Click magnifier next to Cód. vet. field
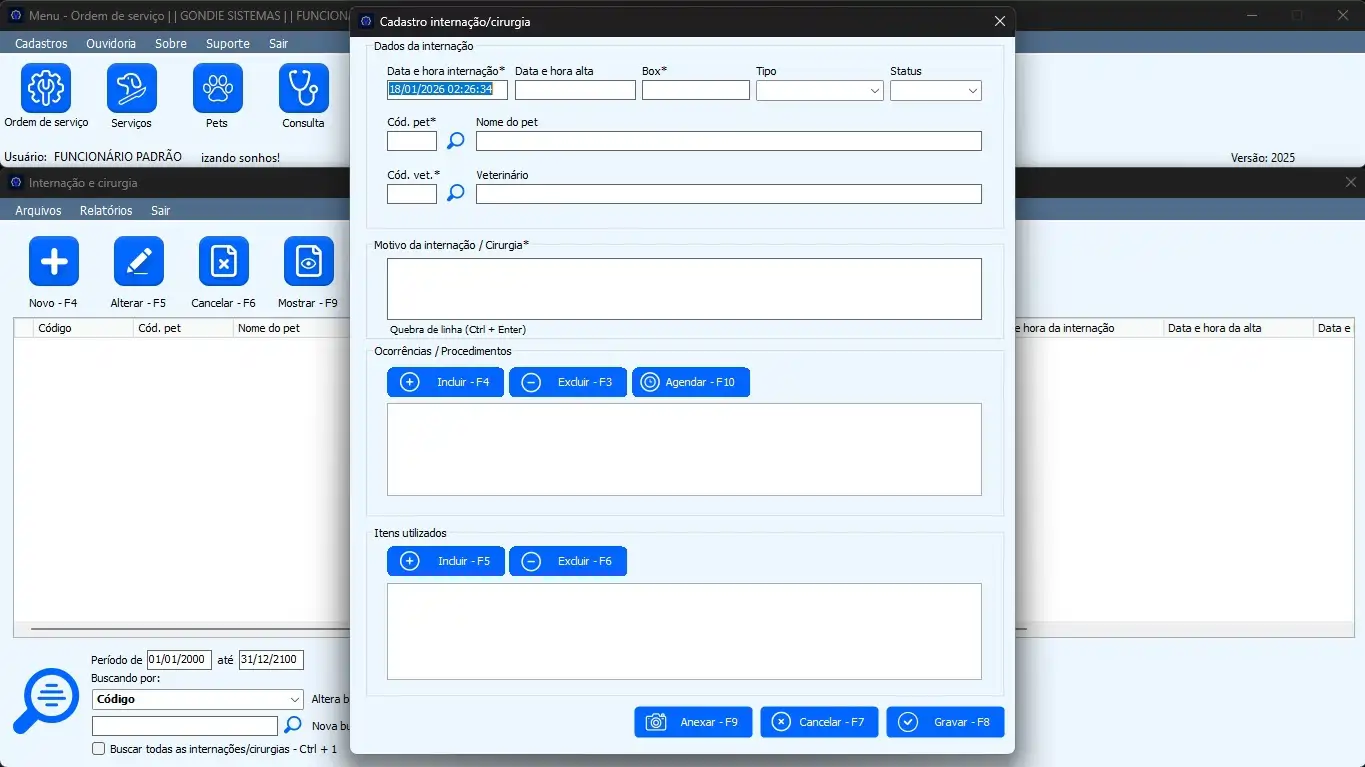Screen dimensions: 1365x767 tap(455, 193)
